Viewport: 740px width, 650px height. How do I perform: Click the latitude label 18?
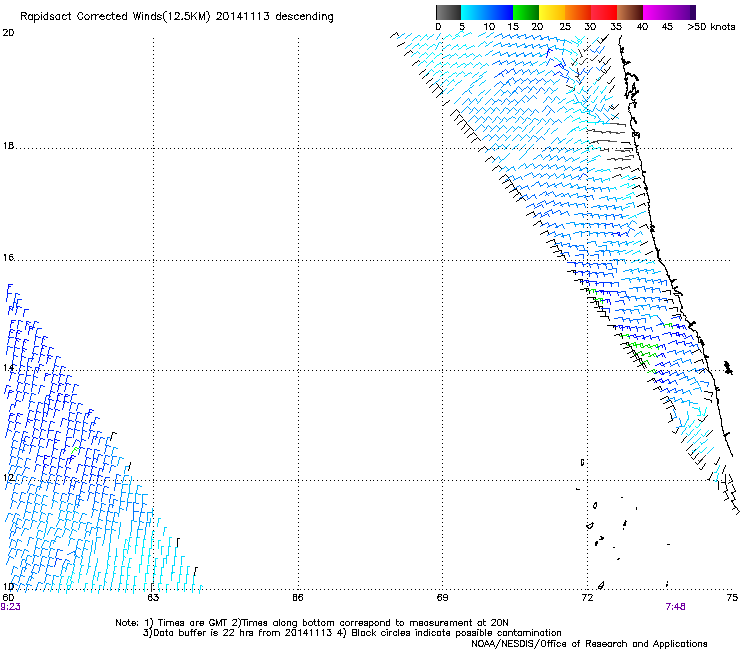[x=8, y=146]
